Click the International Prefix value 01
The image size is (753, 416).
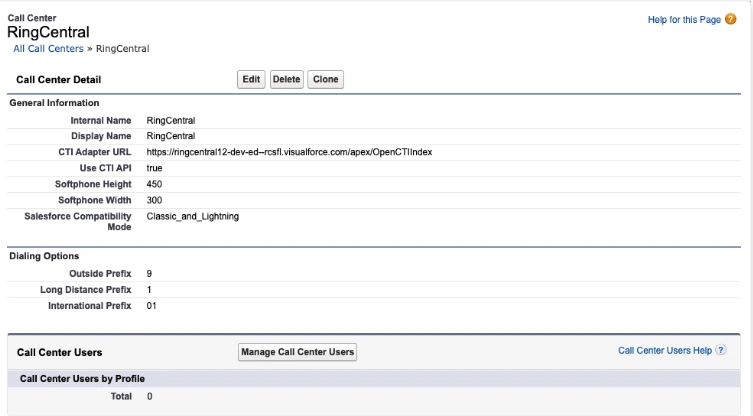pos(152,305)
